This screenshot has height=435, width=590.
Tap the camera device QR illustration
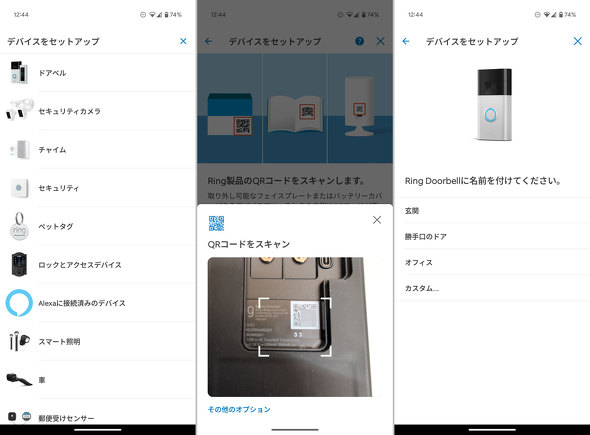coord(360,106)
